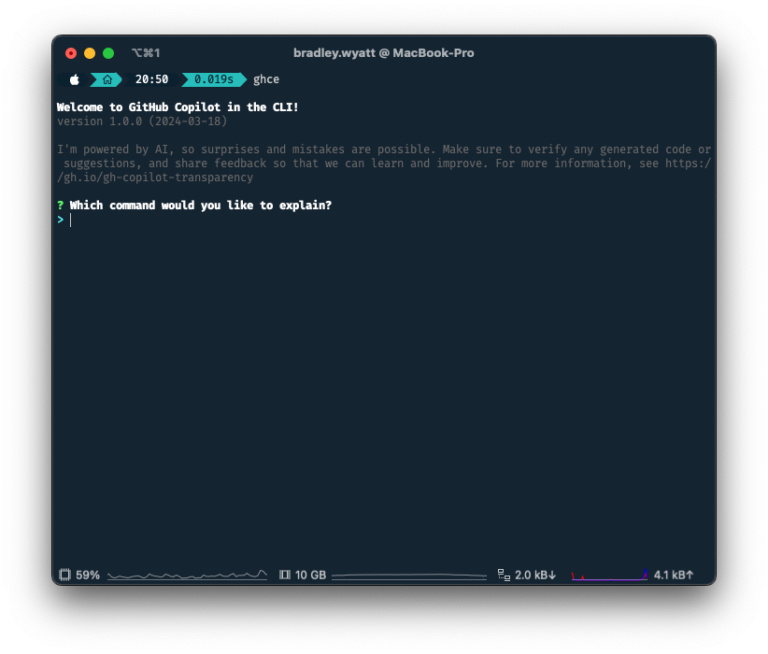Click the 59% CPU usage value

pos(88,575)
